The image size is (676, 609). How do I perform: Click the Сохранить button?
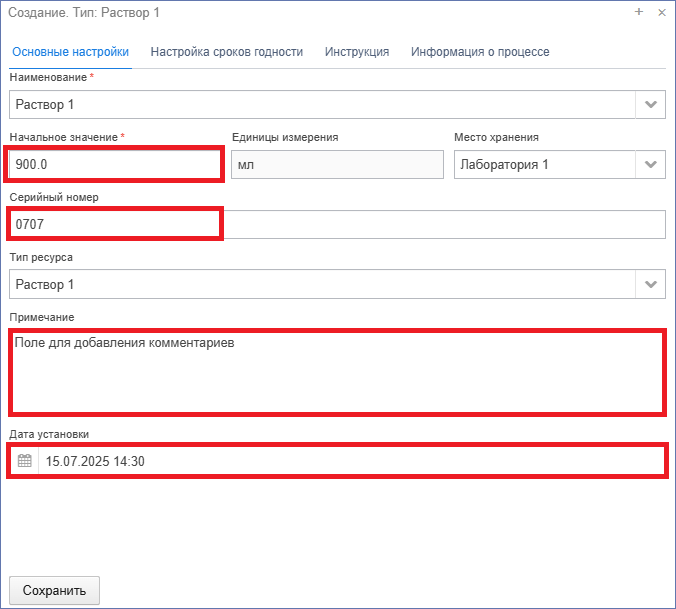(54, 590)
